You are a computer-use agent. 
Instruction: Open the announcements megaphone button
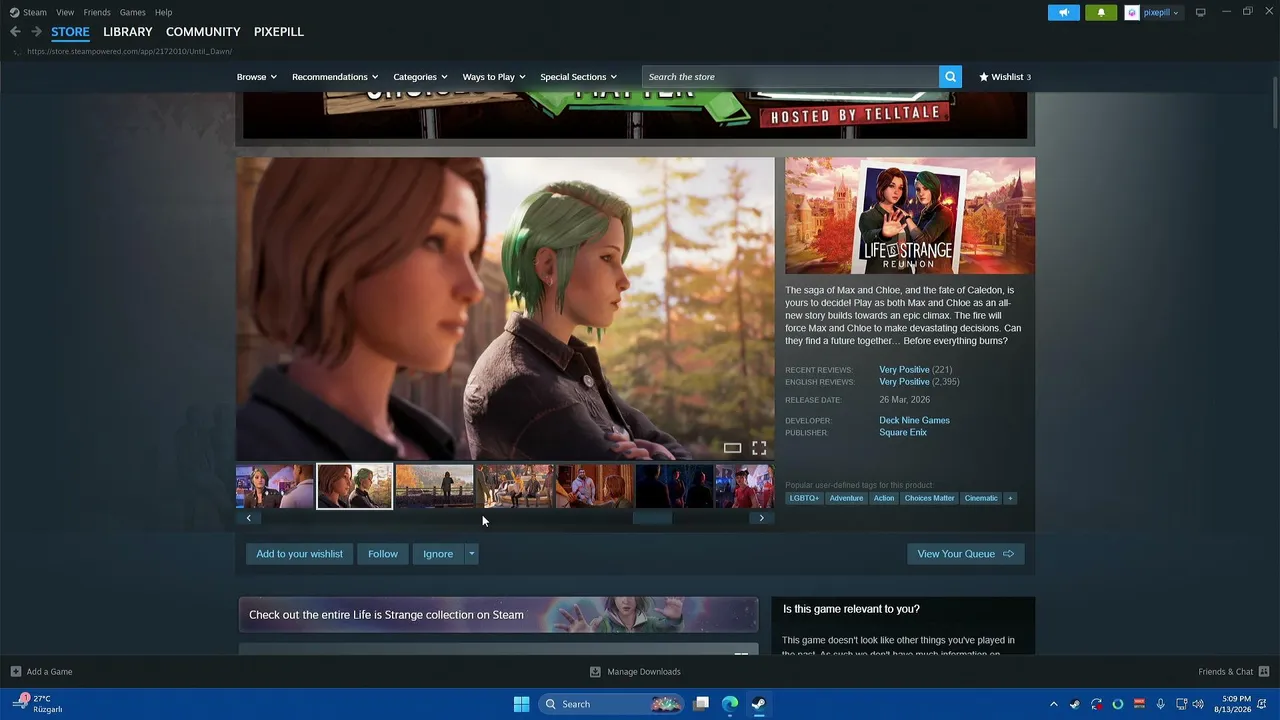(1064, 12)
